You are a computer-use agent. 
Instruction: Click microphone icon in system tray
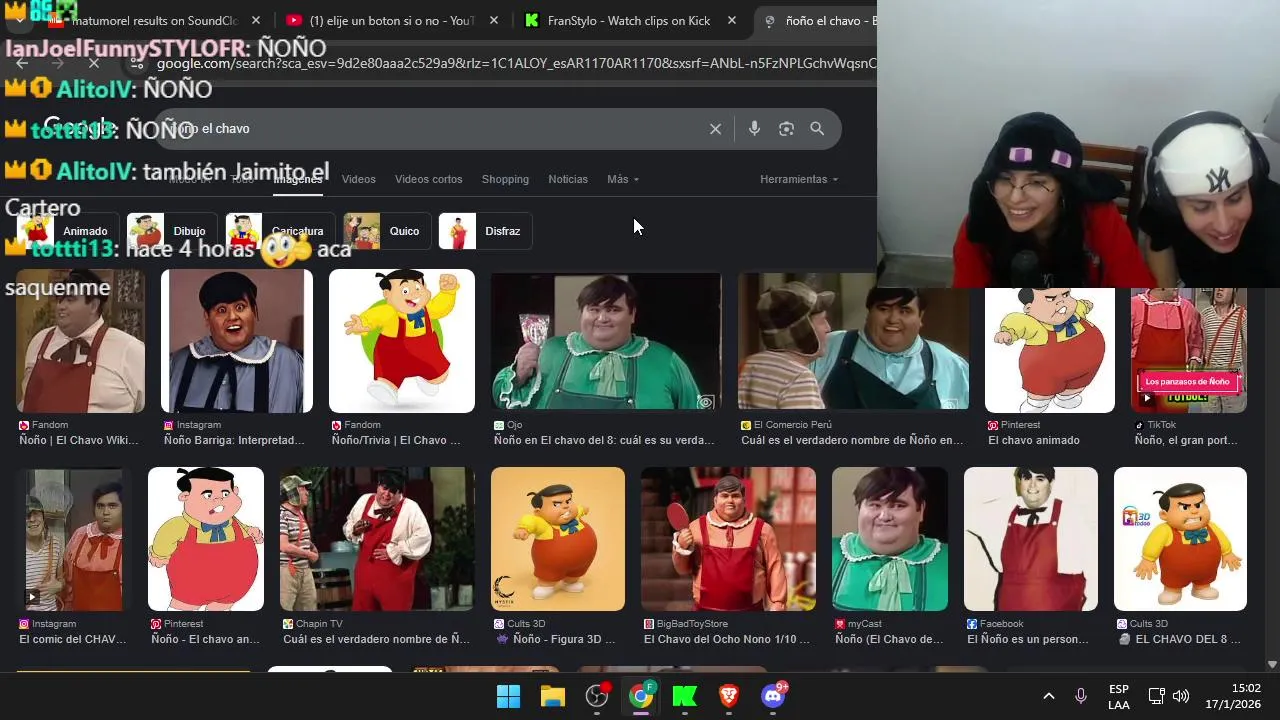1080,696
